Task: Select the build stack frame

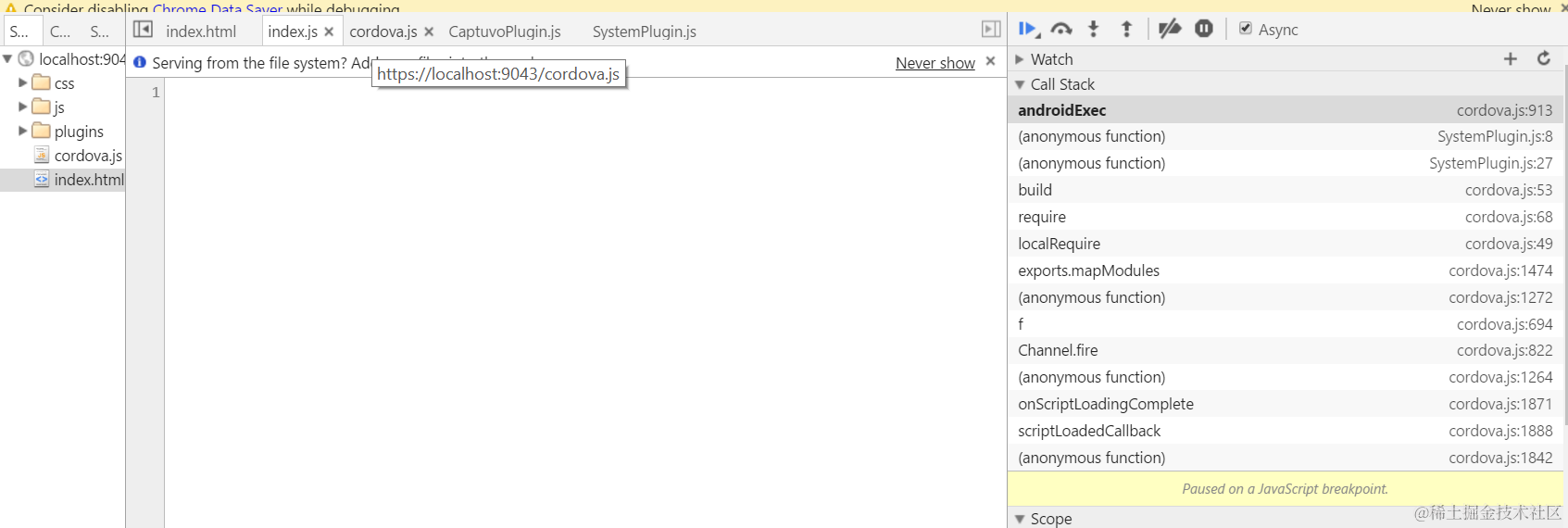Action: (1286, 190)
